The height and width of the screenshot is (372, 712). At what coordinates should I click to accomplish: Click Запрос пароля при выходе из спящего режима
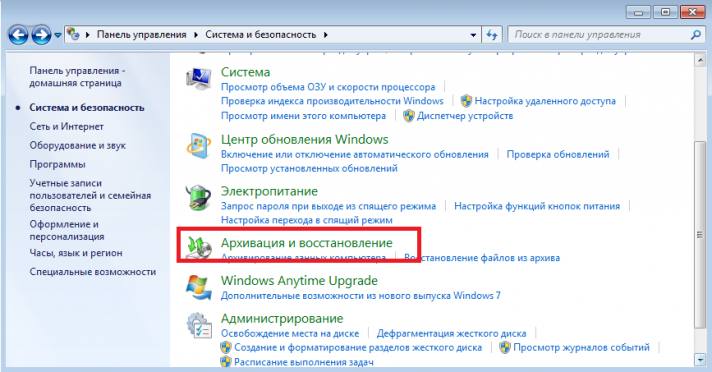tap(328, 206)
